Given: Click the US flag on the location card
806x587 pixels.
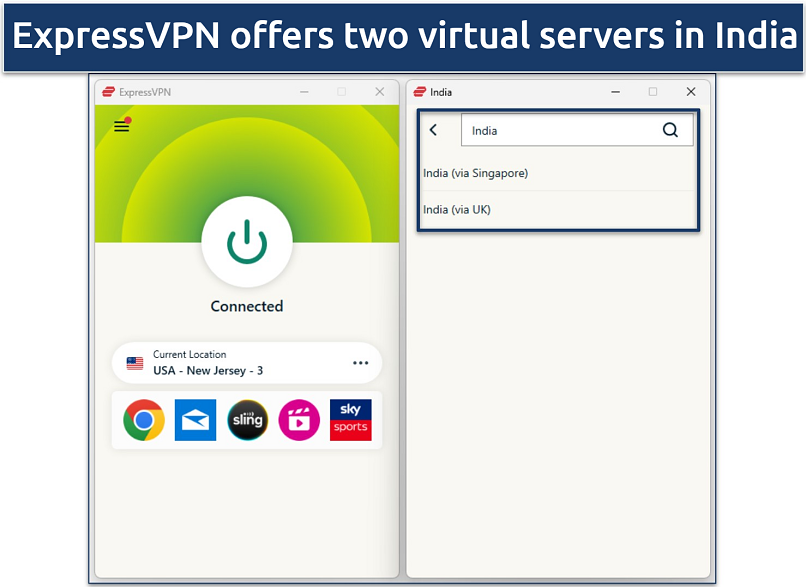Looking at the screenshot, I should 134,362.
